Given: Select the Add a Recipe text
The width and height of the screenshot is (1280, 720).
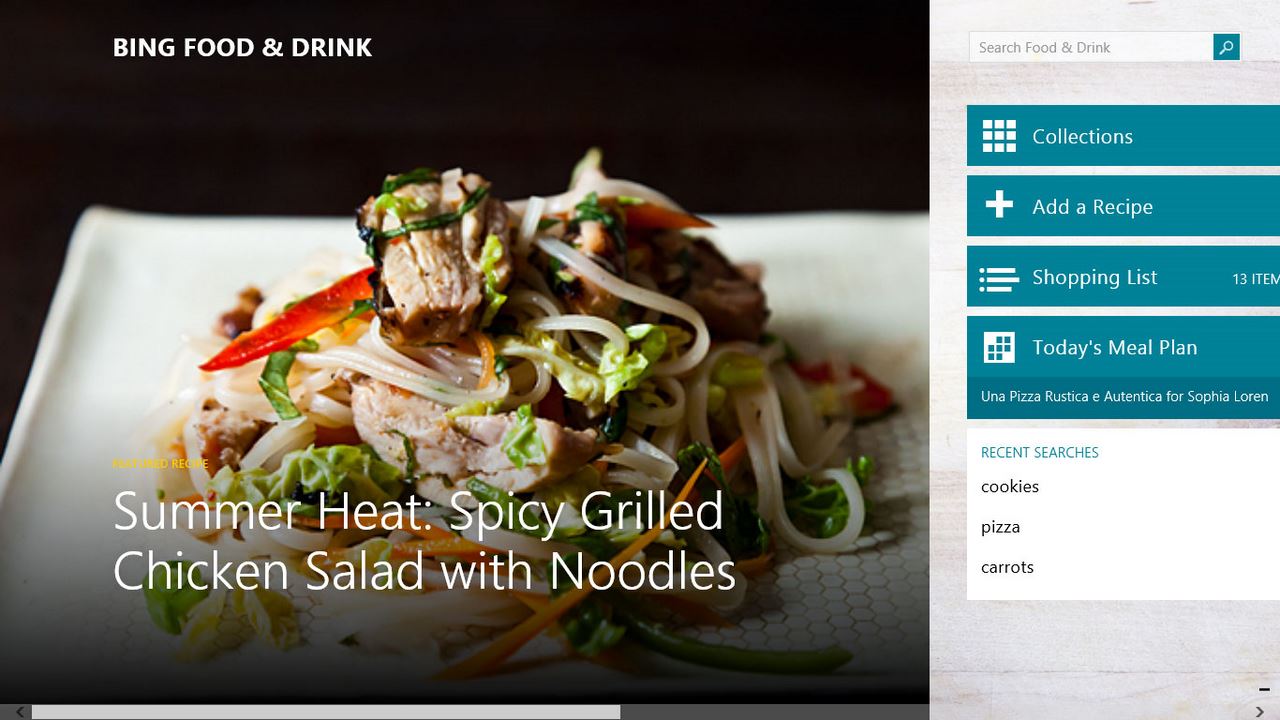Looking at the screenshot, I should tap(1092, 207).
